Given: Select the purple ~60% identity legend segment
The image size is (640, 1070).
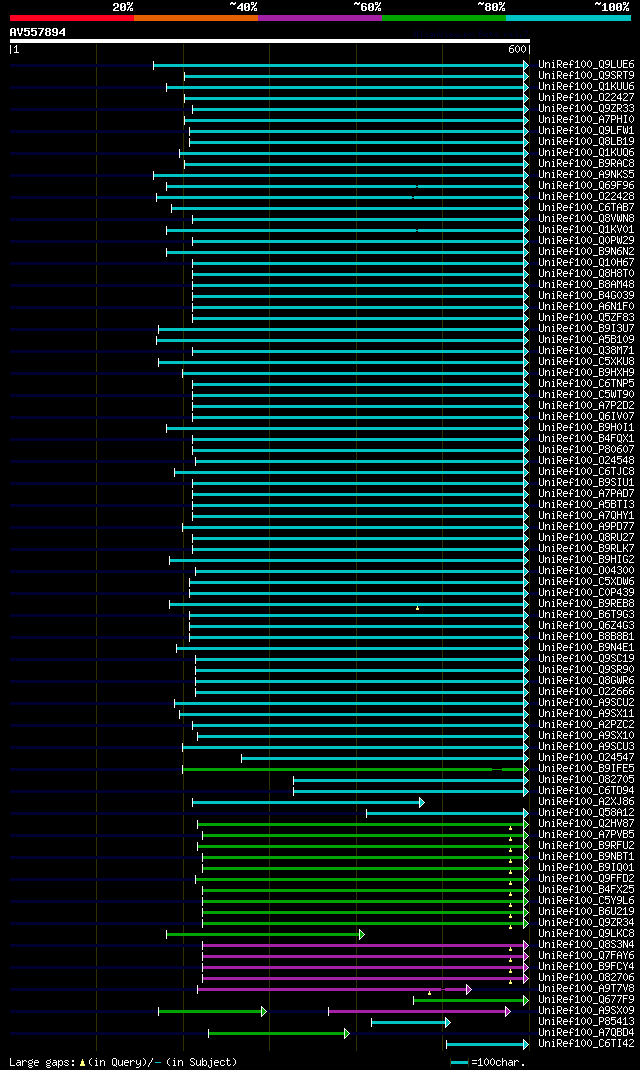Looking at the screenshot, I should point(320,18).
